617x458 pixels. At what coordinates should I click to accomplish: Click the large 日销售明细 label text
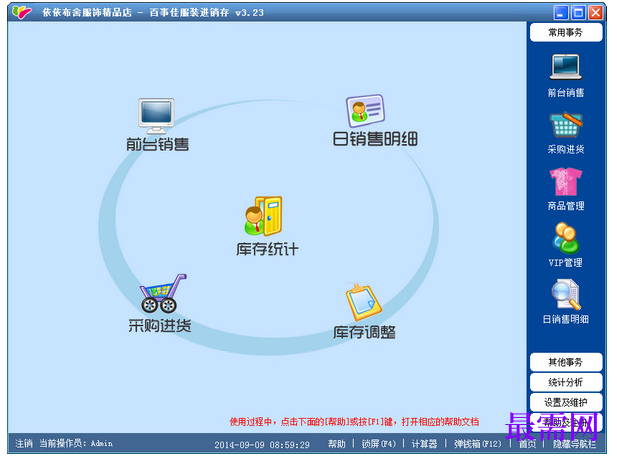[375, 139]
